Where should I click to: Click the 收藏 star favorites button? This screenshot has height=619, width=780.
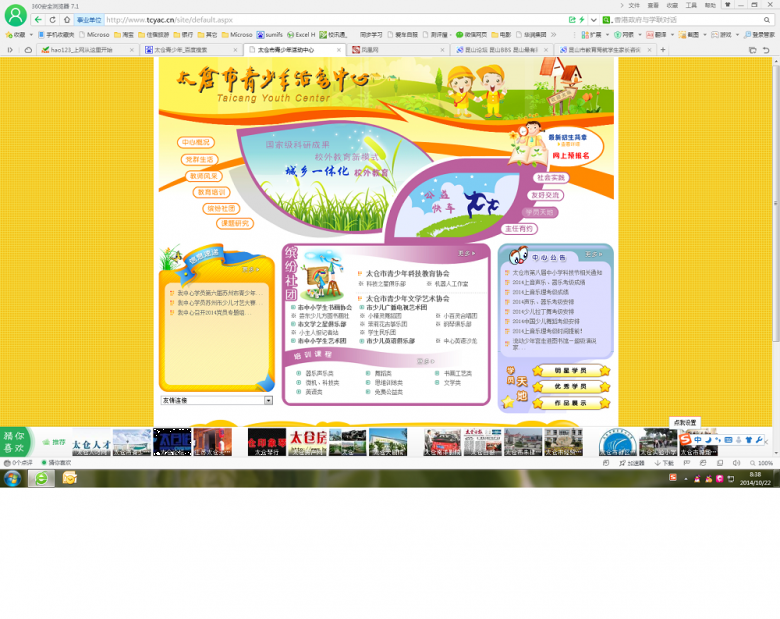(x=15, y=35)
